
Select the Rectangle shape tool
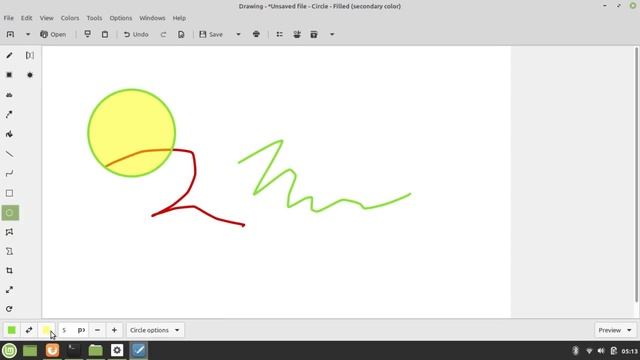(x=9, y=193)
